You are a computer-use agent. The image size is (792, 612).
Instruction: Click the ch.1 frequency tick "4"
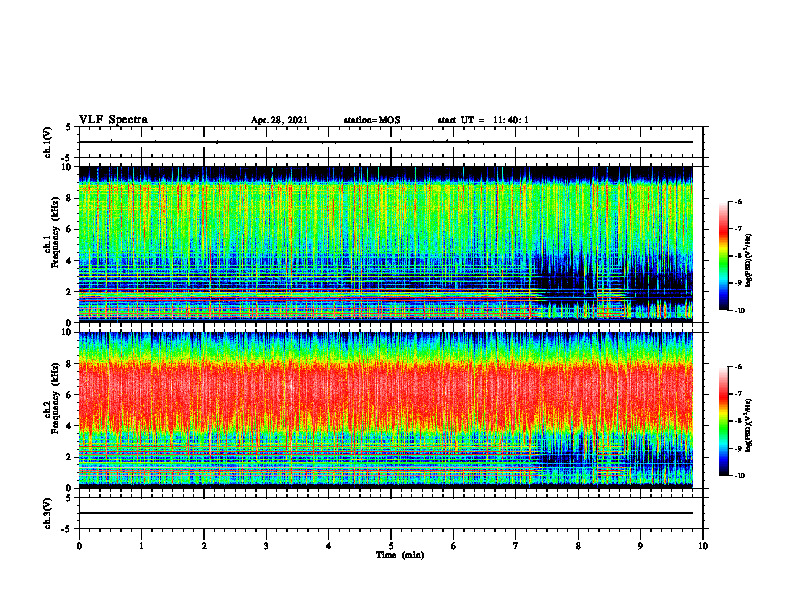point(70,261)
